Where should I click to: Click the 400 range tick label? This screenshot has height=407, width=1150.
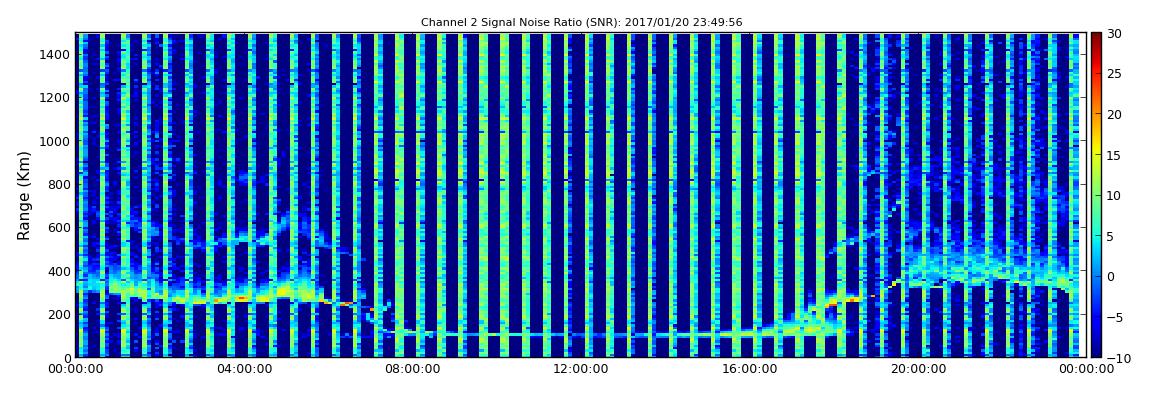tap(59, 271)
